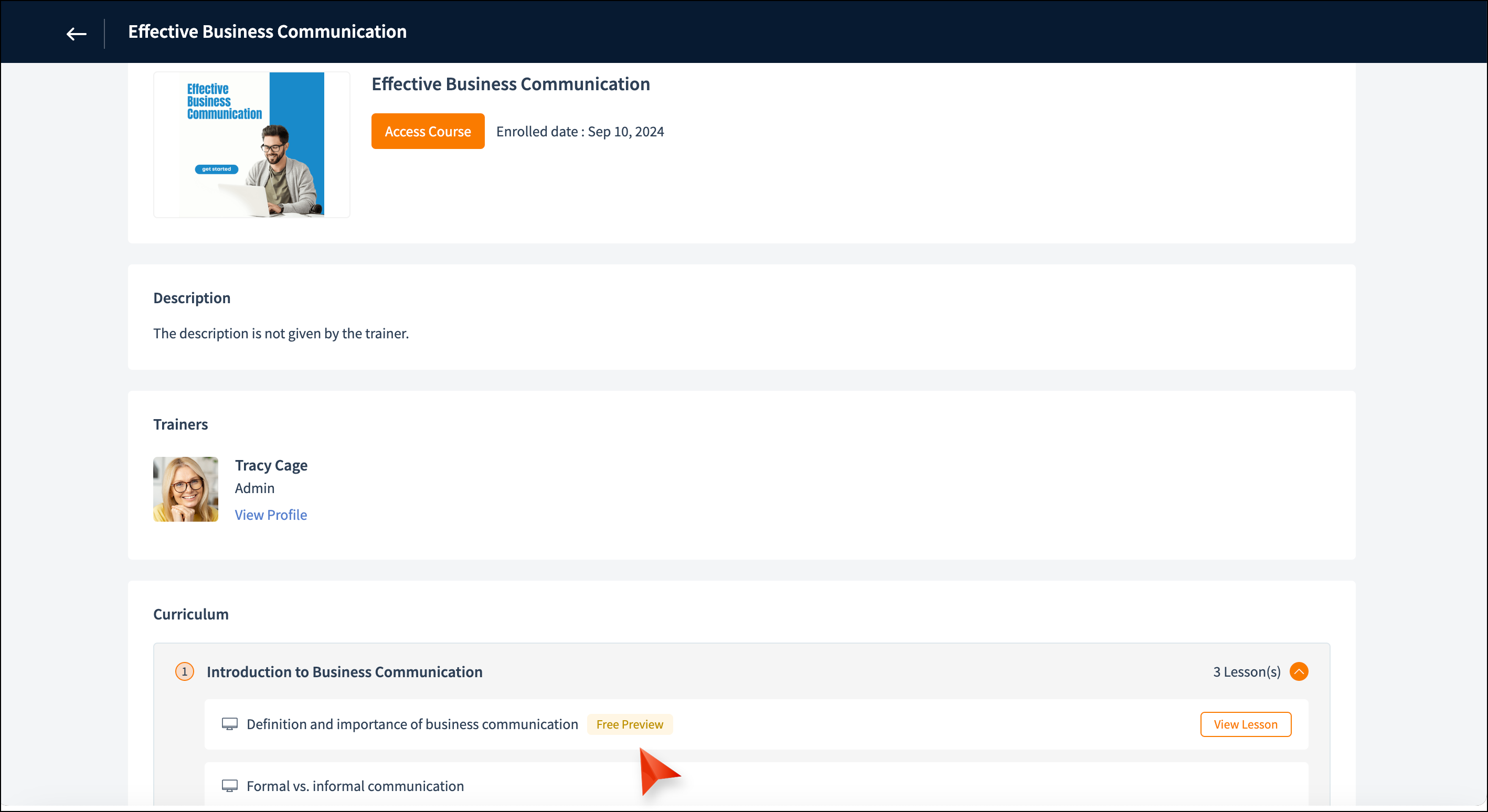Click the 3 Lesson(s) count label

point(1246,671)
